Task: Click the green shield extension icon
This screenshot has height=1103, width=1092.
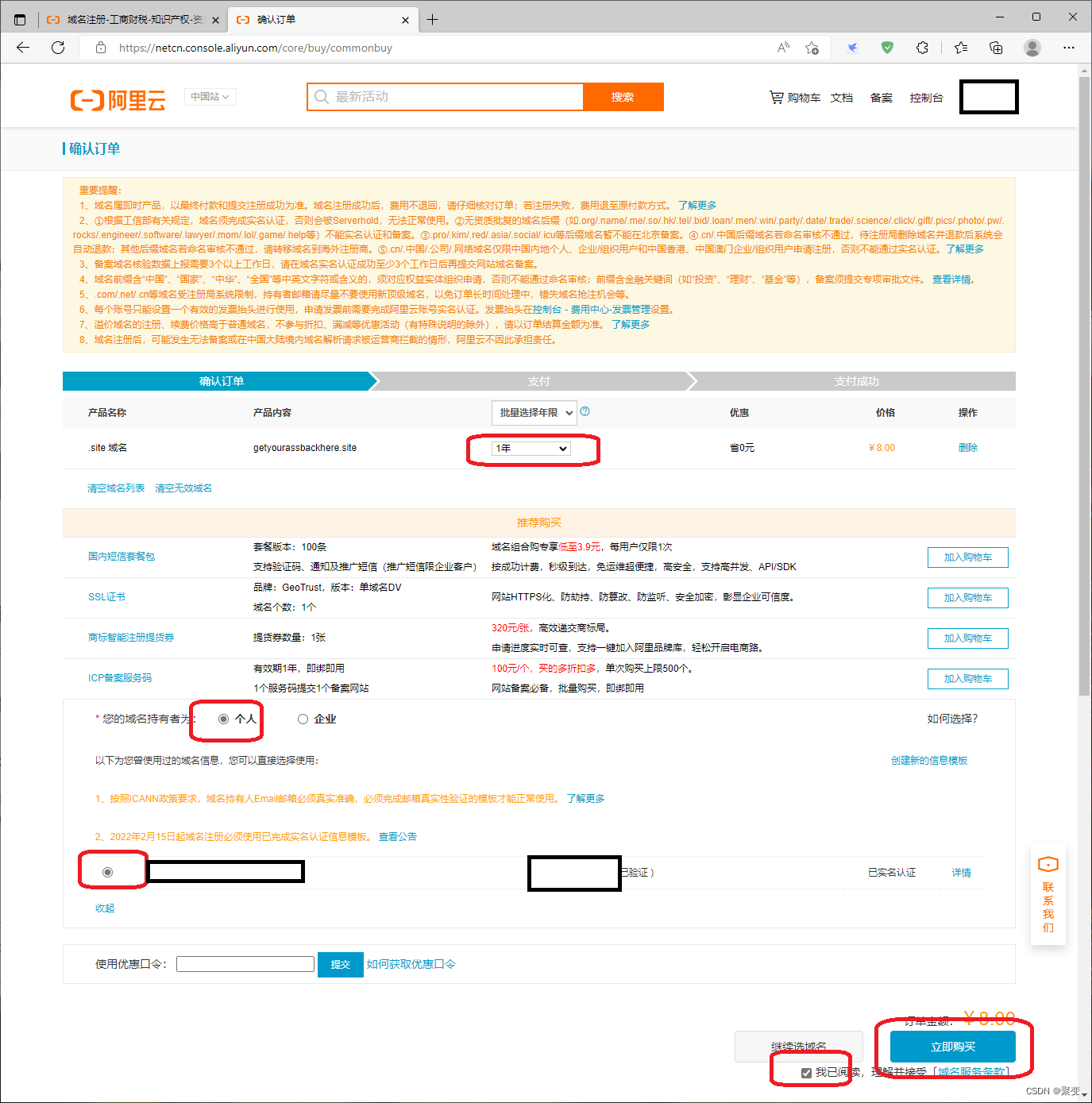Action: click(887, 48)
